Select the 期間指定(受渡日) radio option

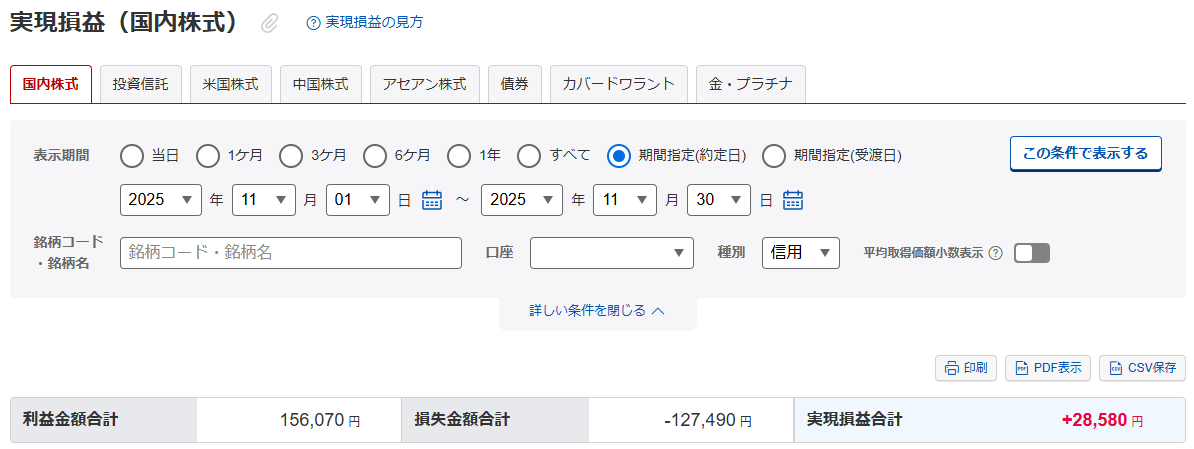[x=774, y=155]
